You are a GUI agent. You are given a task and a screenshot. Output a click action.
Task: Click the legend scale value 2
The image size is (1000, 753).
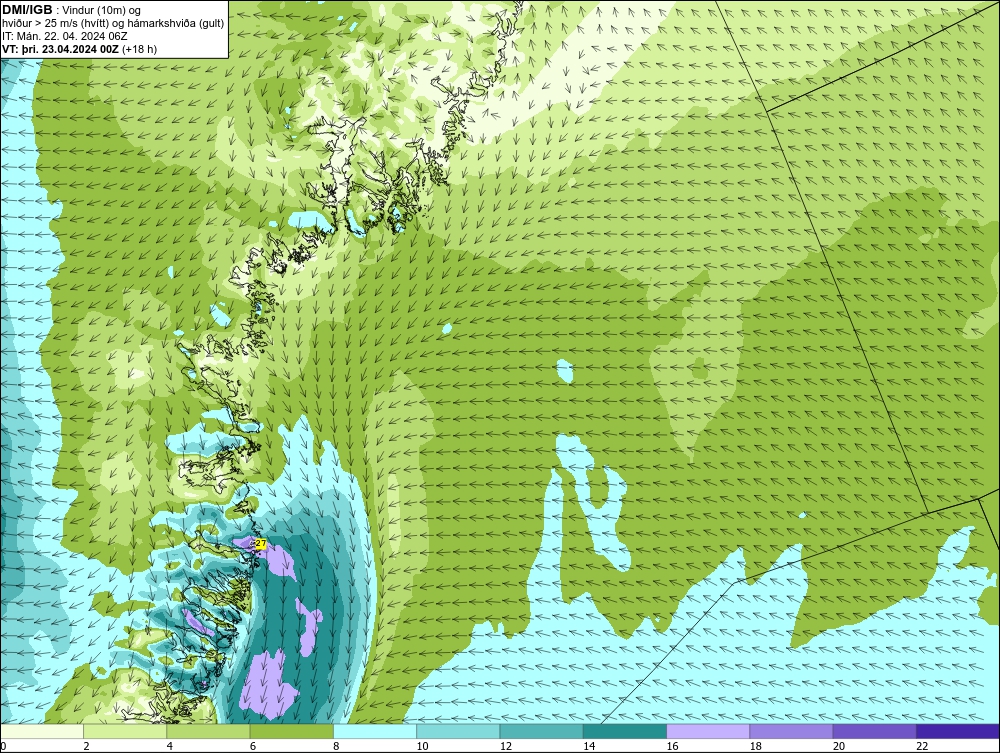coord(86,746)
